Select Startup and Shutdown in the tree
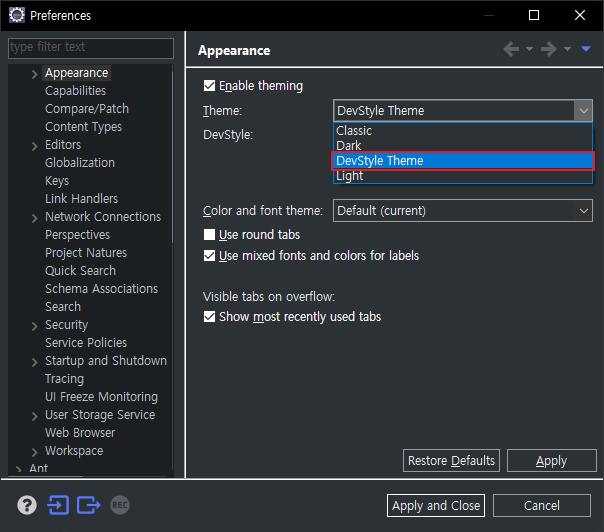 click(106, 361)
